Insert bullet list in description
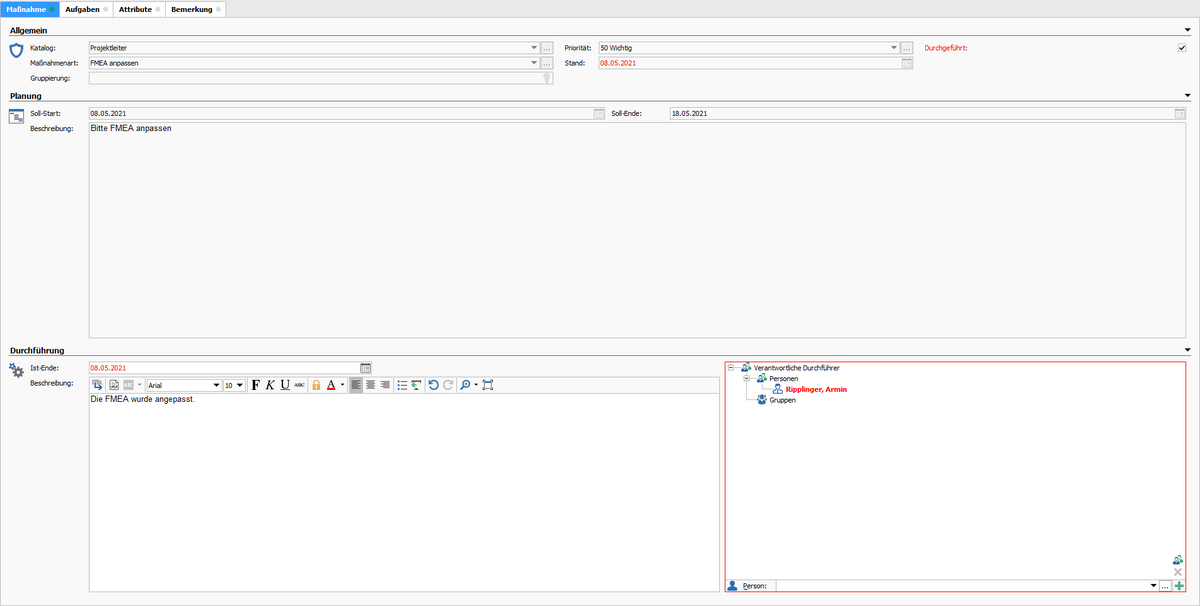Viewport: 1200px width, 606px height. [402, 385]
